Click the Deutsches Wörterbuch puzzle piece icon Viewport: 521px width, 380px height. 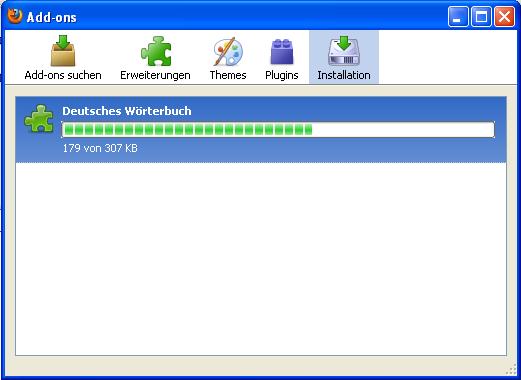coord(39,119)
